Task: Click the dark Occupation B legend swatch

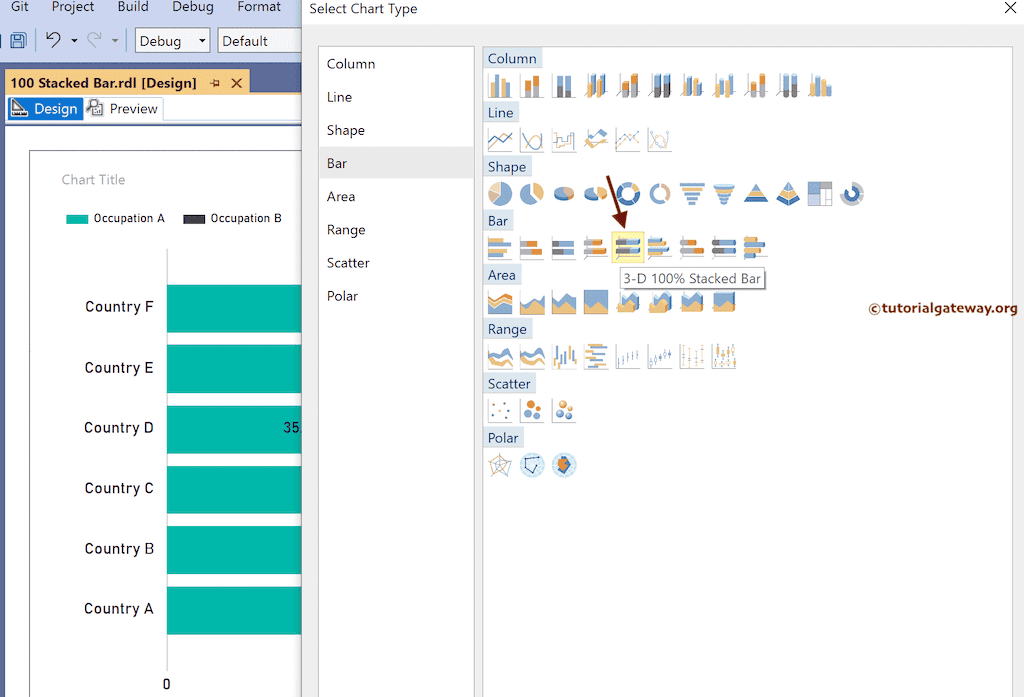Action: click(x=194, y=219)
